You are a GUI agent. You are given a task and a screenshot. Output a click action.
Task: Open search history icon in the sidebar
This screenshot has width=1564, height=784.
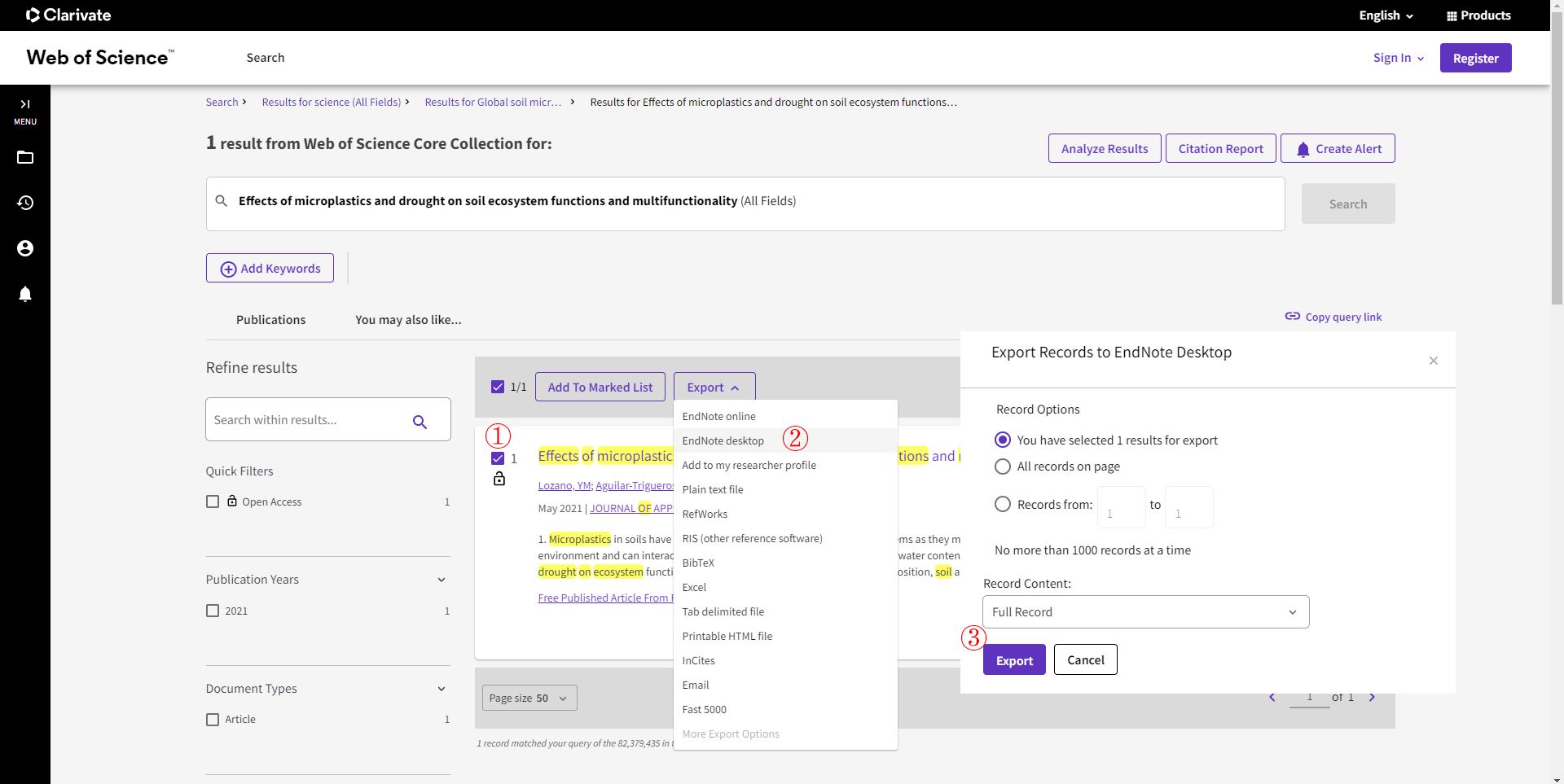(x=25, y=203)
